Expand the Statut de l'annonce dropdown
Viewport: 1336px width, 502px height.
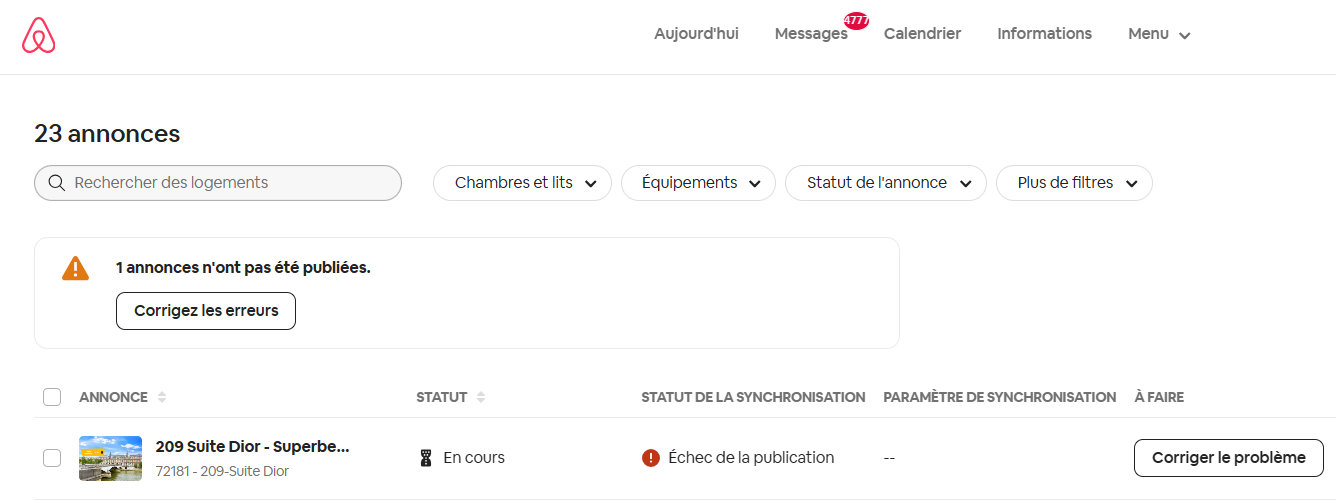click(886, 183)
